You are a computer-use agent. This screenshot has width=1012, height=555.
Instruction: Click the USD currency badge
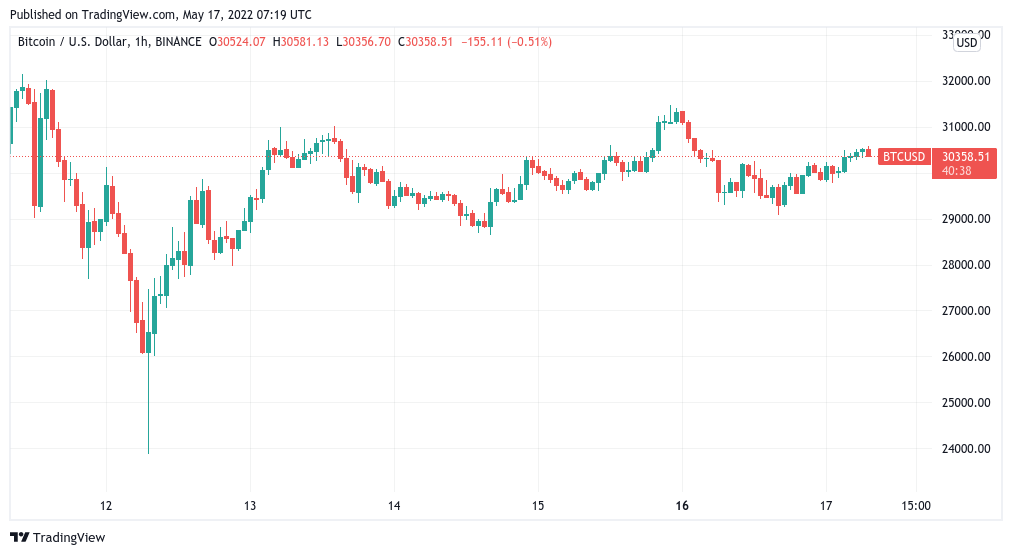pyautogui.click(x=967, y=43)
